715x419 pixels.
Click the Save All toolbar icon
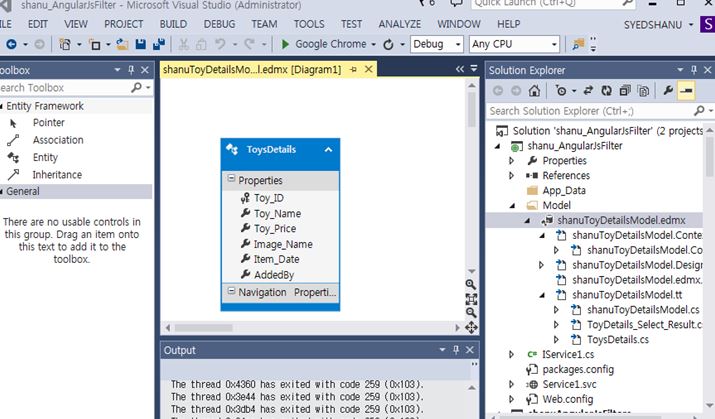(x=159, y=44)
